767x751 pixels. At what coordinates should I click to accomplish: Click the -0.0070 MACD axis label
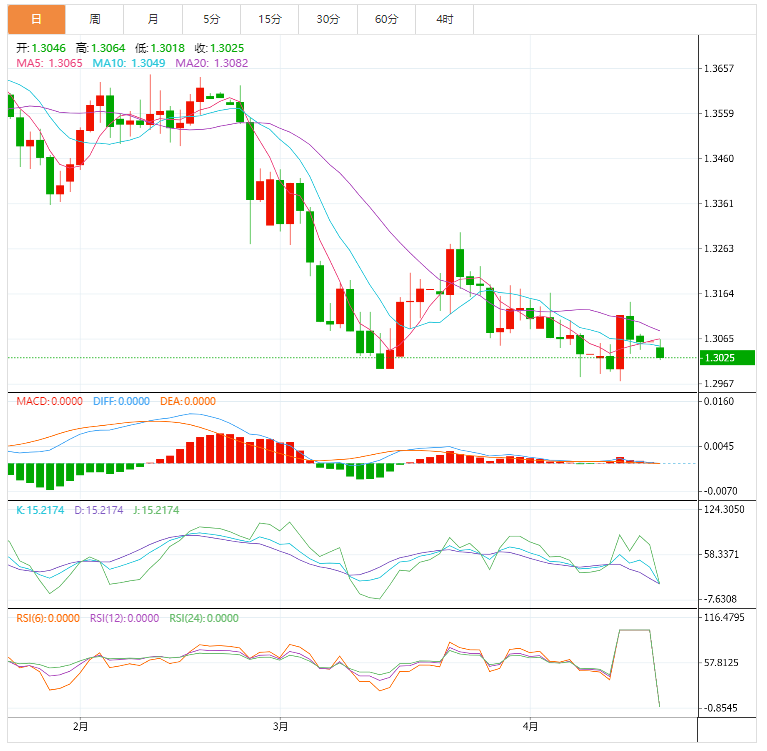(x=720, y=491)
